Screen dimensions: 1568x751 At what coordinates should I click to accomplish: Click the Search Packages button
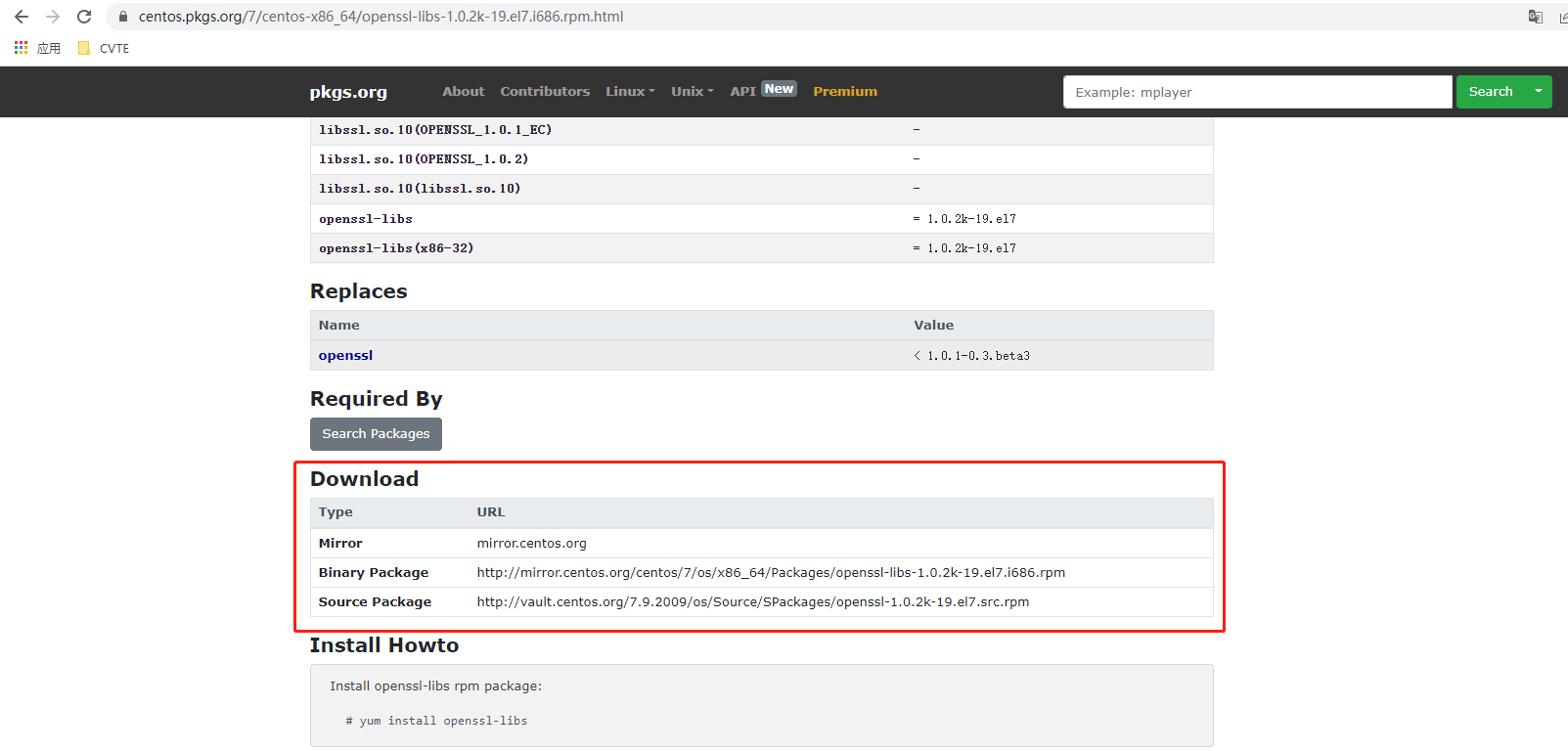376,434
